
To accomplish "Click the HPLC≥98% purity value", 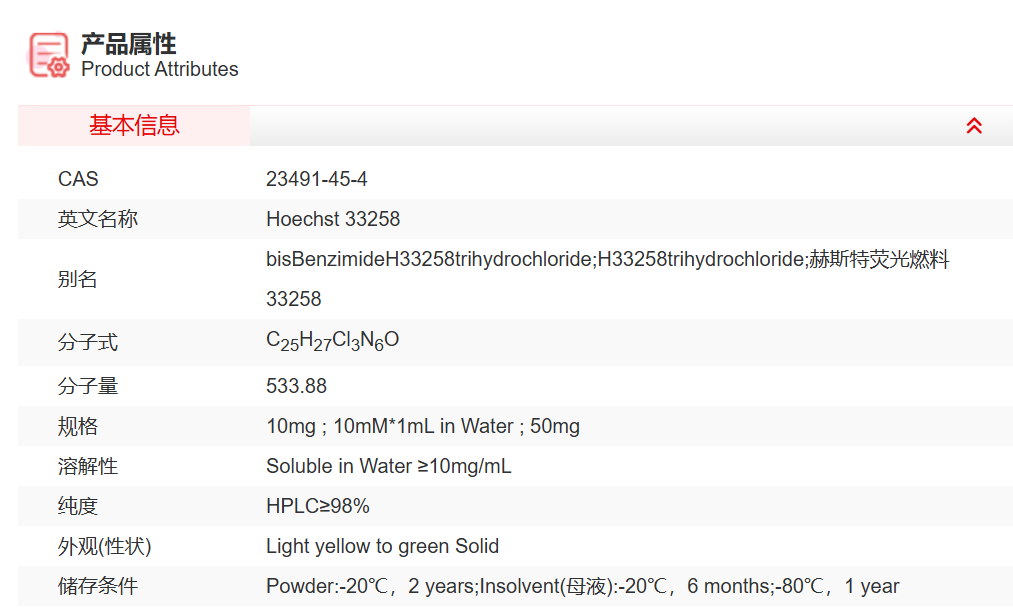I will click(318, 507).
